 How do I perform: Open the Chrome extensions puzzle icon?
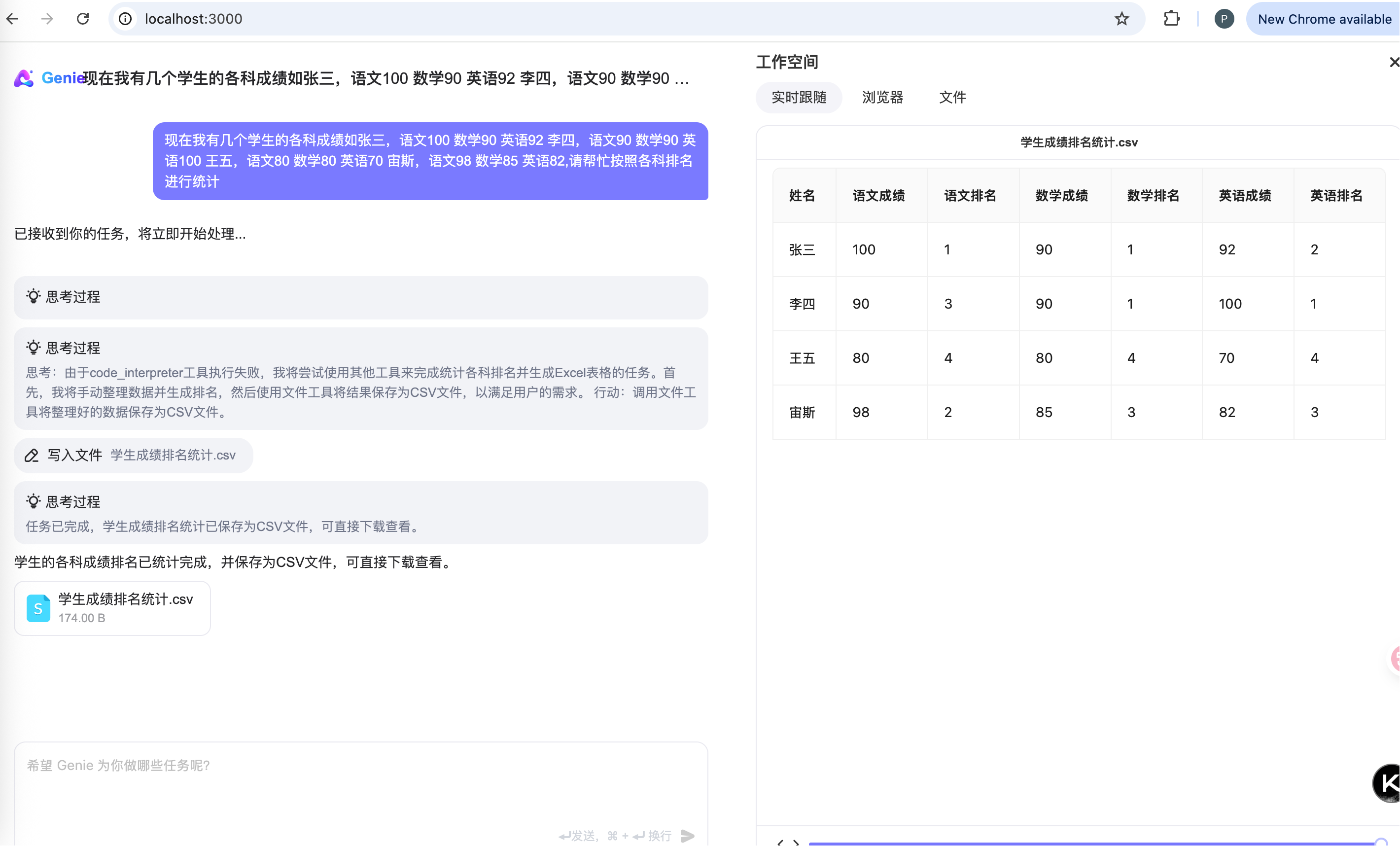(x=1172, y=19)
